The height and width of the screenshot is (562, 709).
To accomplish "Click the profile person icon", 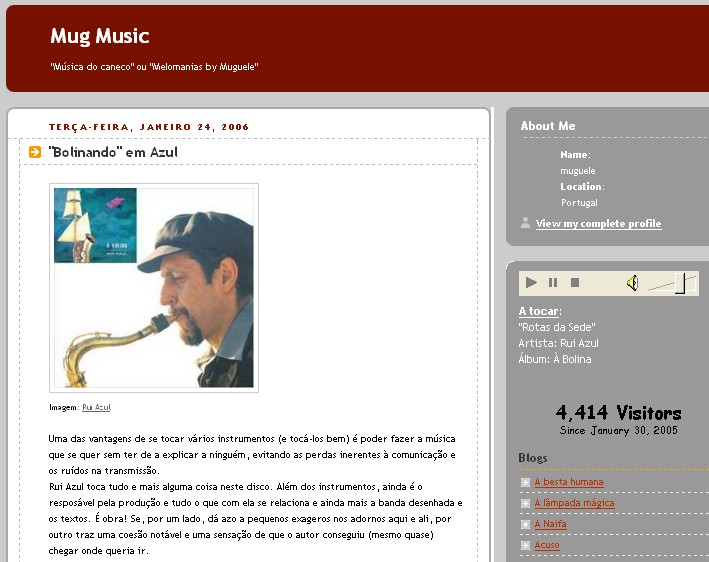I will 525,223.
